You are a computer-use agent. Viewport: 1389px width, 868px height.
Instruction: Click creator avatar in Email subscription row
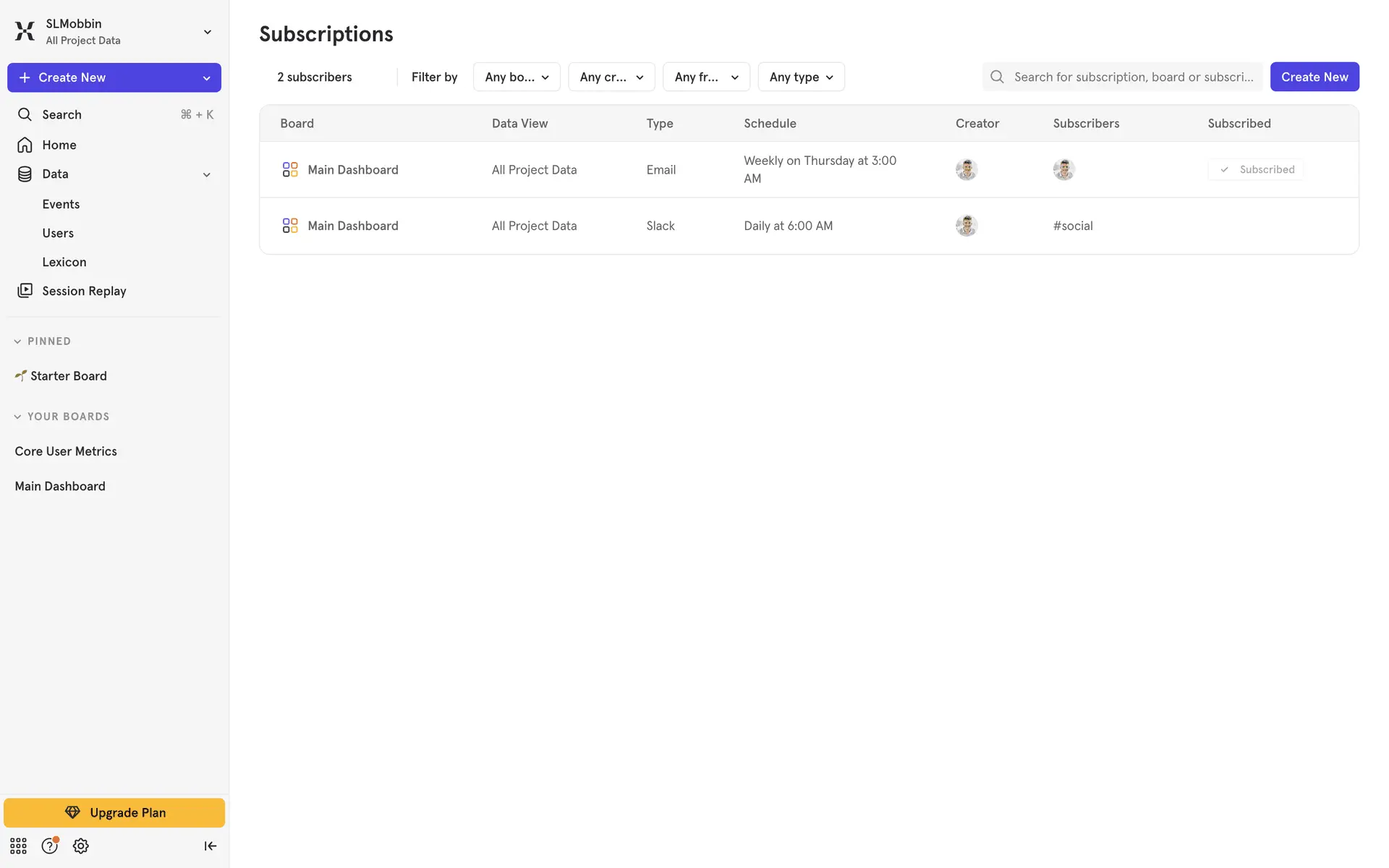coord(967,169)
